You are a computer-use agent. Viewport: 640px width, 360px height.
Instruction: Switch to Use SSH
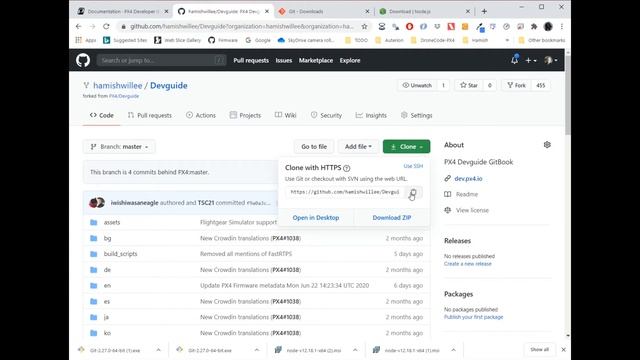click(x=413, y=166)
